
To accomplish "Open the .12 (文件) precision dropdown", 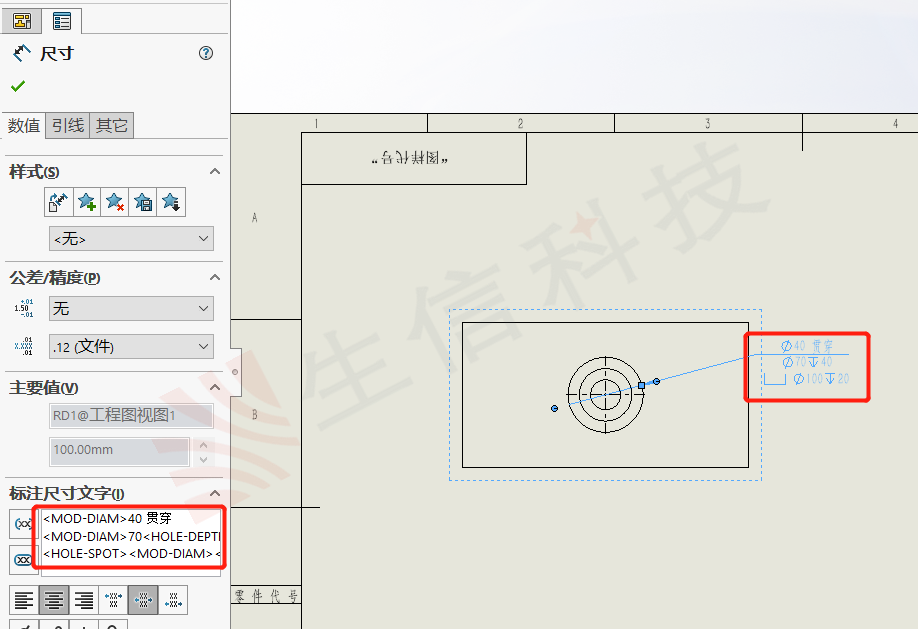I will tap(131, 347).
